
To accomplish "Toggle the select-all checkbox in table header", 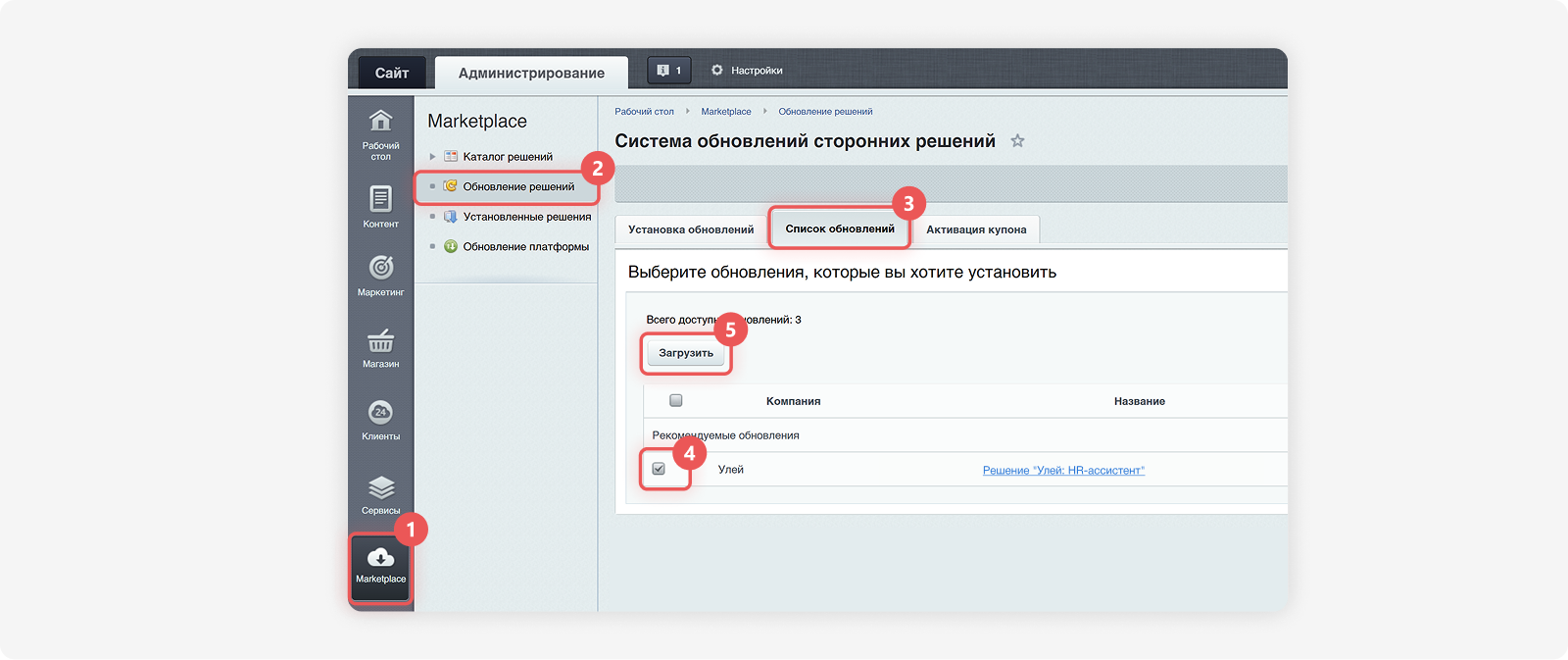I will pyautogui.click(x=675, y=400).
